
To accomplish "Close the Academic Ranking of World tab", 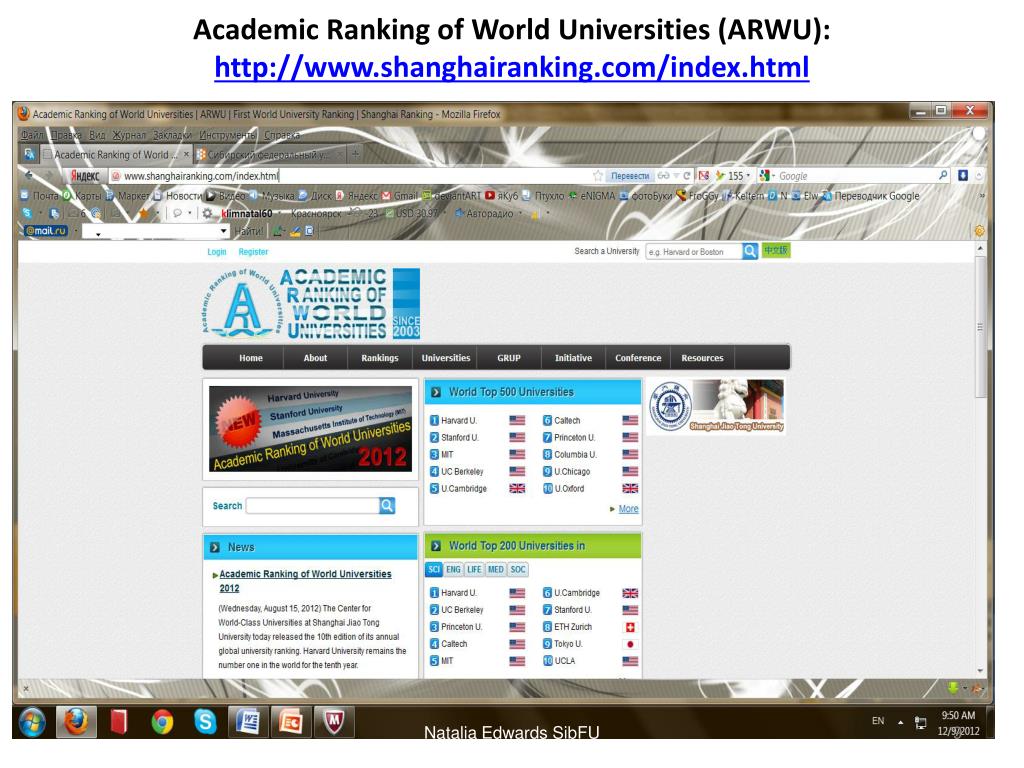I will click(186, 154).
